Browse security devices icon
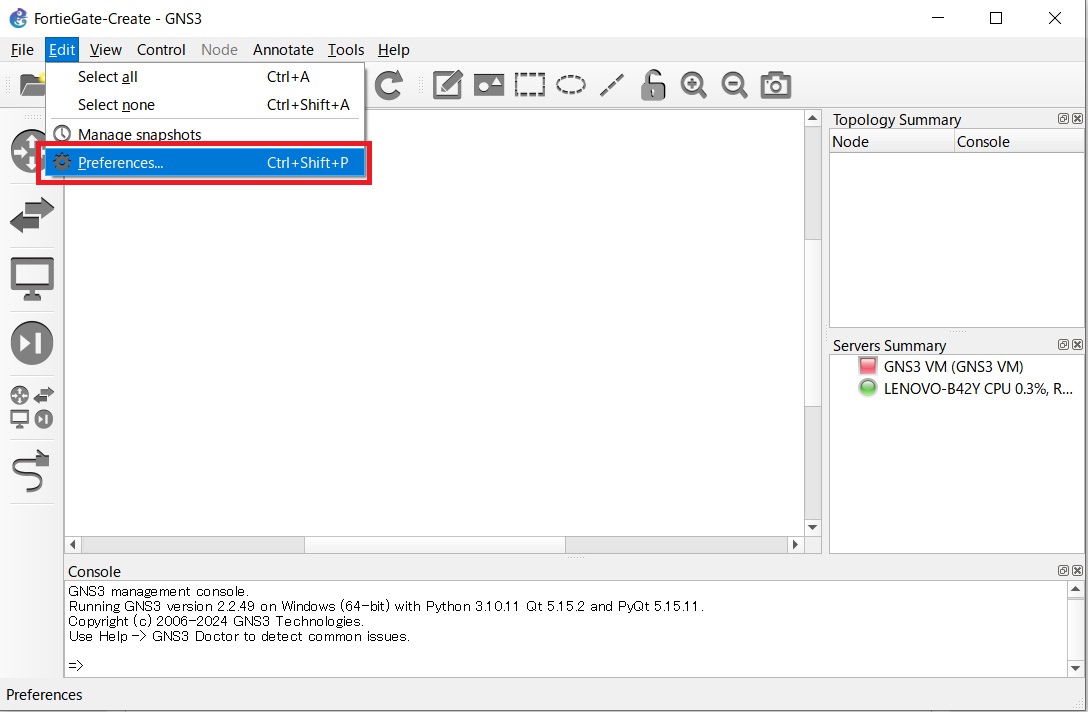 pyautogui.click(x=32, y=343)
